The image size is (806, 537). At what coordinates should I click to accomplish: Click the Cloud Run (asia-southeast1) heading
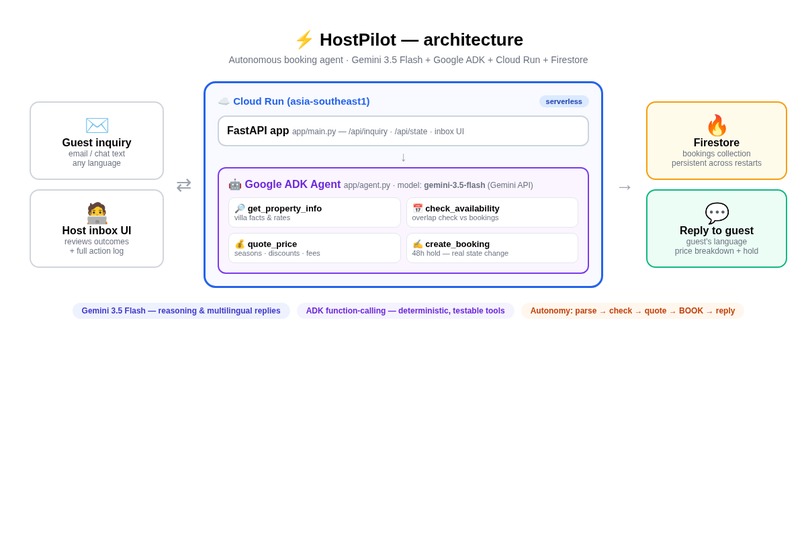tap(301, 101)
